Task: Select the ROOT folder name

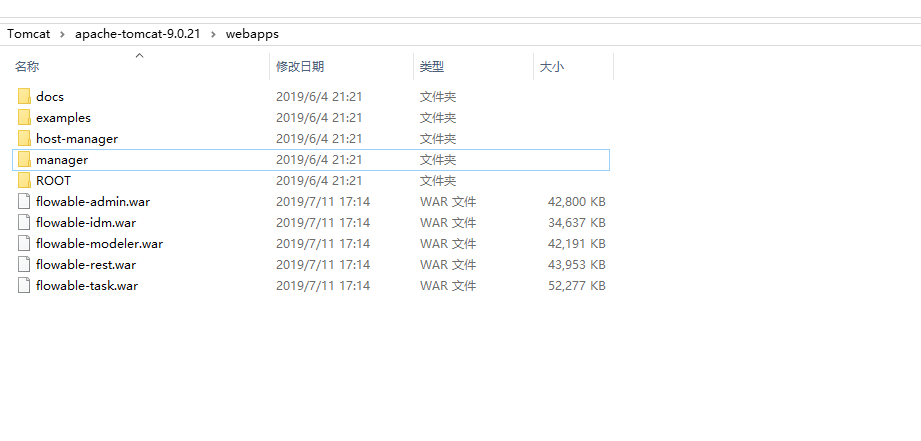Action: click(x=53, y=181)
